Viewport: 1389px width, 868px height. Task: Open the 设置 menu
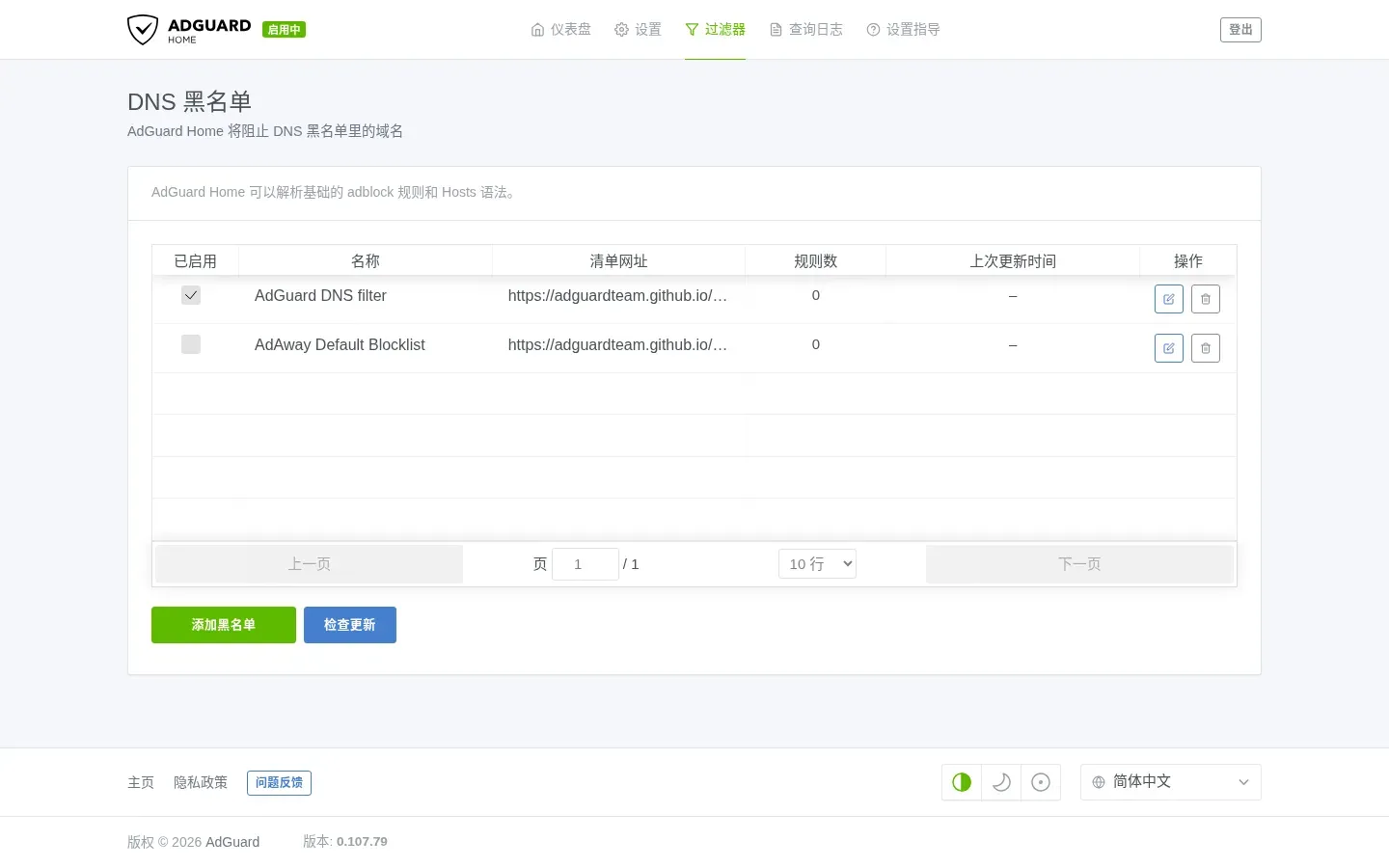[x=638, y=30]
